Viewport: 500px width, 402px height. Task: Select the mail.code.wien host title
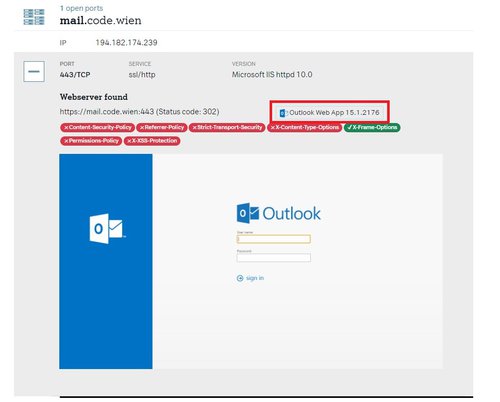coord(100,20)
